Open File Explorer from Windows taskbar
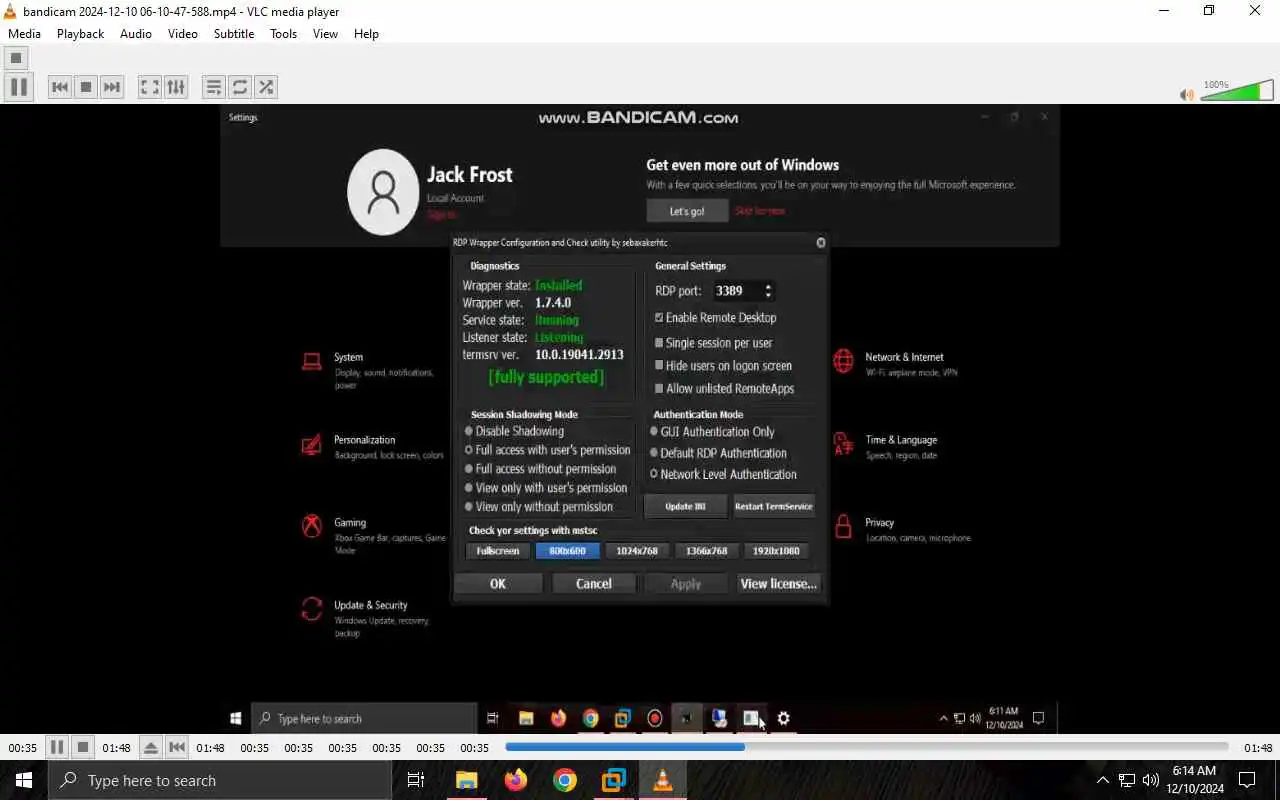Screen dimensions: 1280x800 [467, 780]
